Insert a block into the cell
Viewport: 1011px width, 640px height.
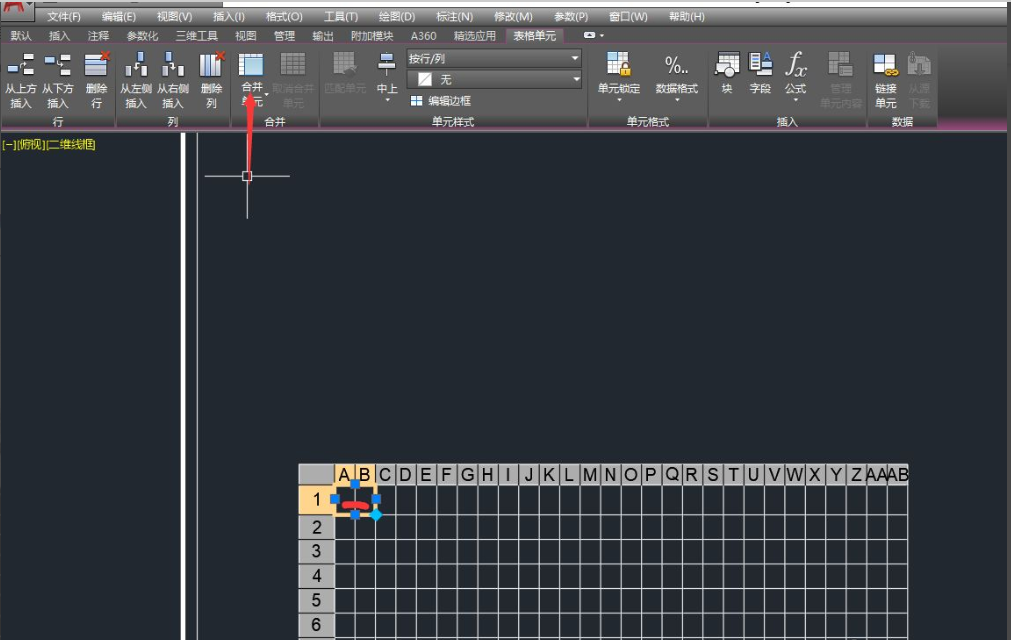click(727, 73)
